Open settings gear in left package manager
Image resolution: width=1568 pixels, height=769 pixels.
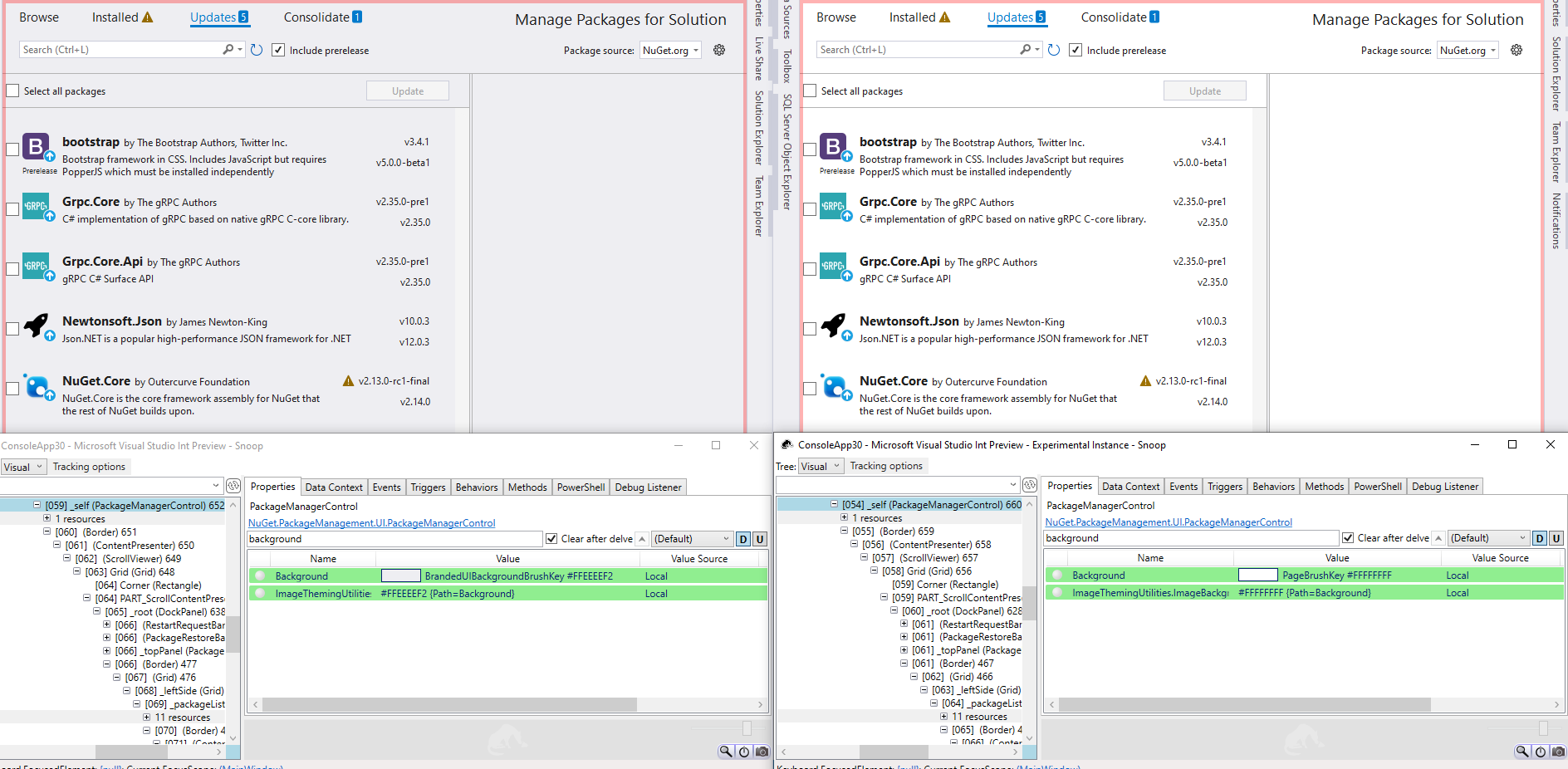719,50
